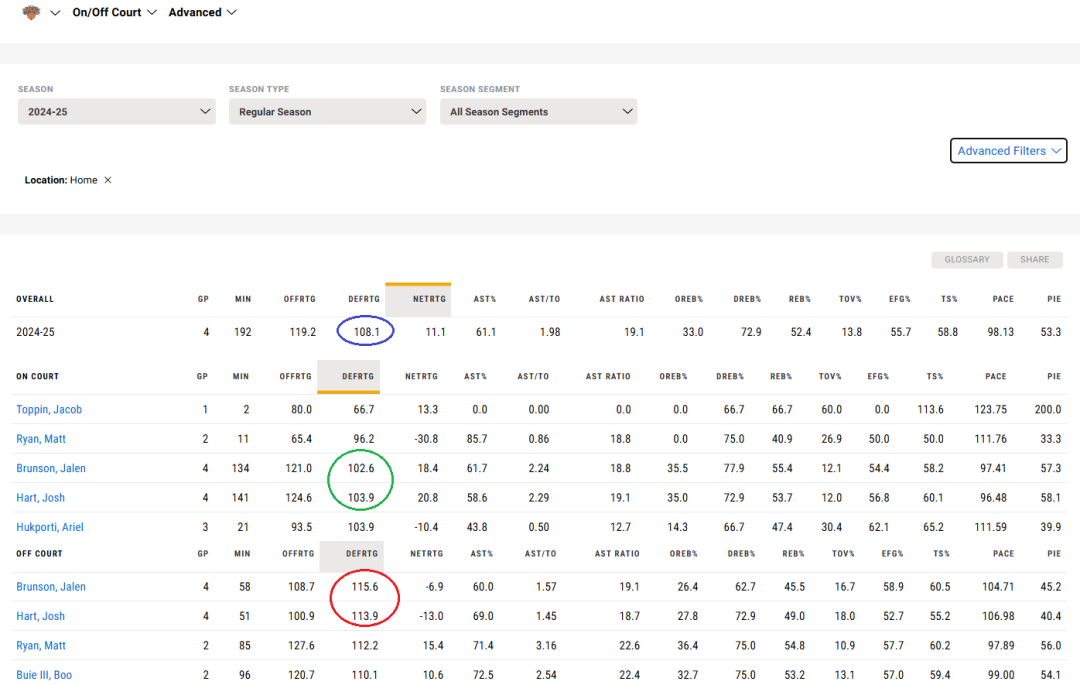This screenshot has width=1080, height=685.
Task: Open Matt Ryan's link in On Court table
Action: pos(41,439)
